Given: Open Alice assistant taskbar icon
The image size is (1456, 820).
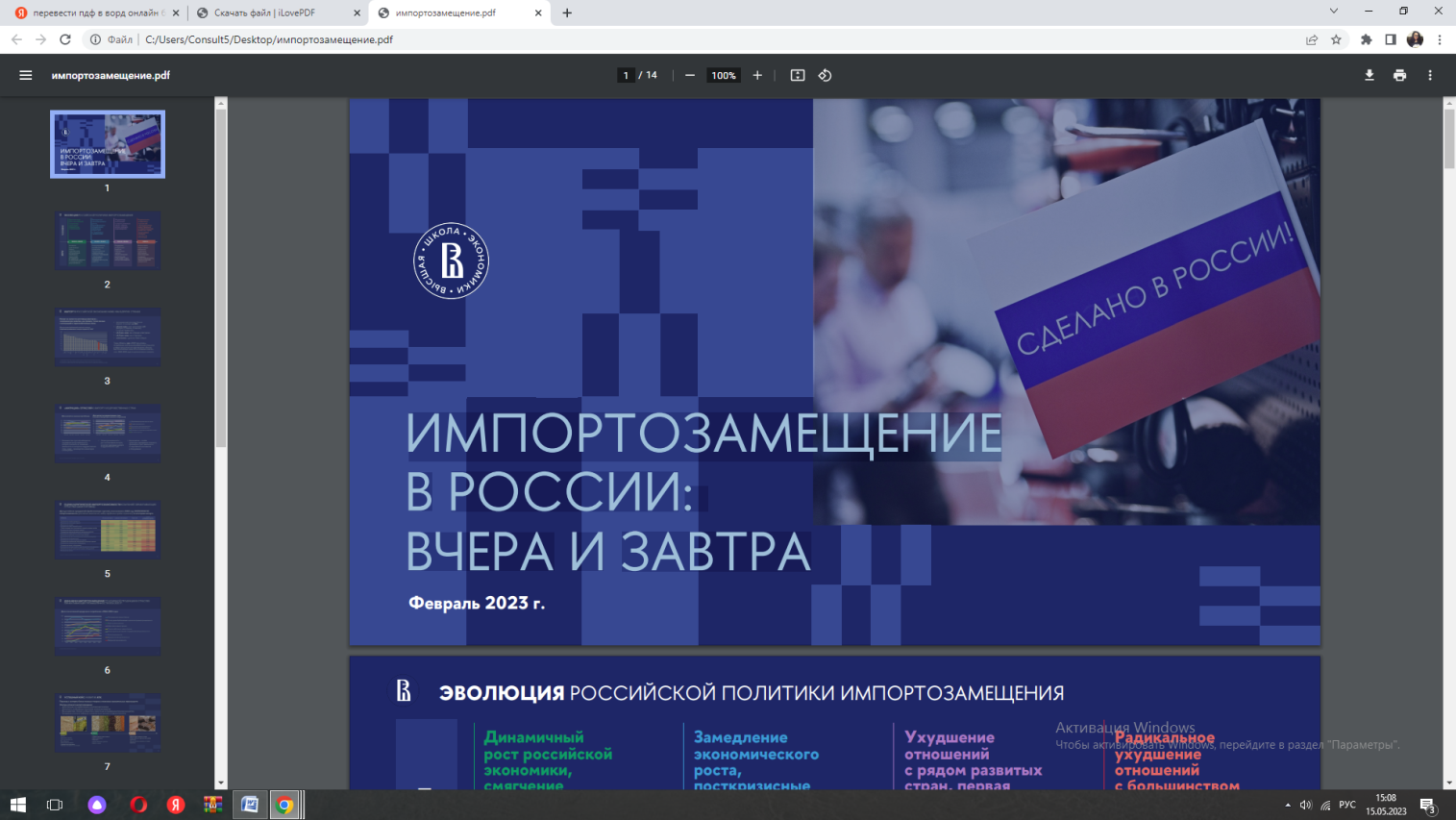Looking at the screenshot, I should [97, 805].
